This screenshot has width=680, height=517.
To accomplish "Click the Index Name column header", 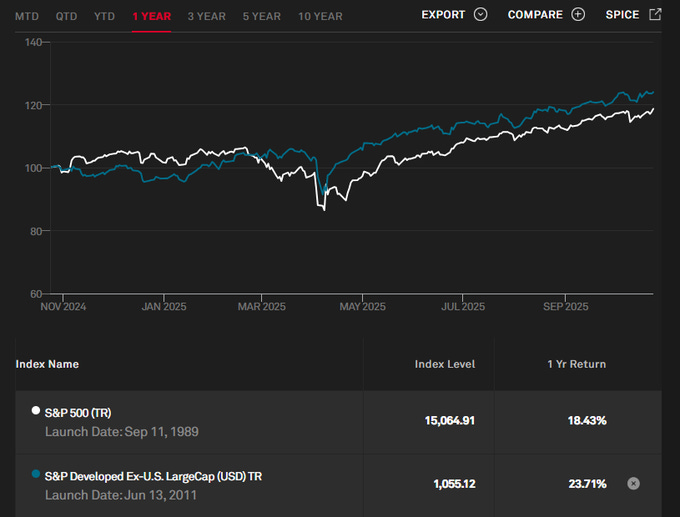I will click(47, 364).
